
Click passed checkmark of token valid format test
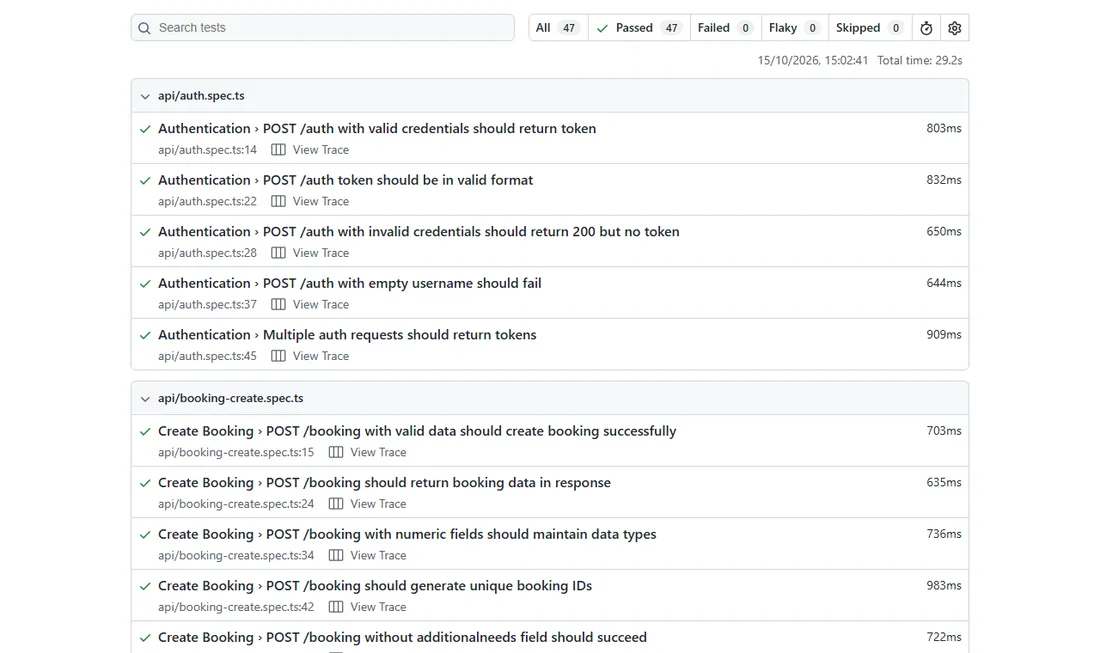click(x=145, y=181)
